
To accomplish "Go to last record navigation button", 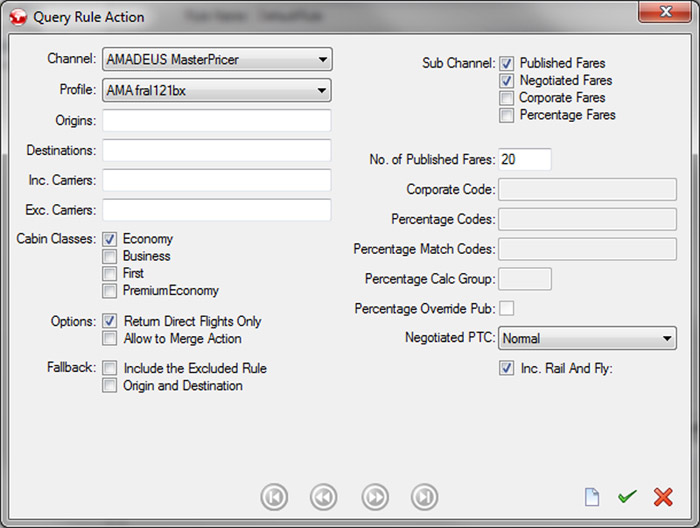I will pyautogui.click(x=424, y=497).
